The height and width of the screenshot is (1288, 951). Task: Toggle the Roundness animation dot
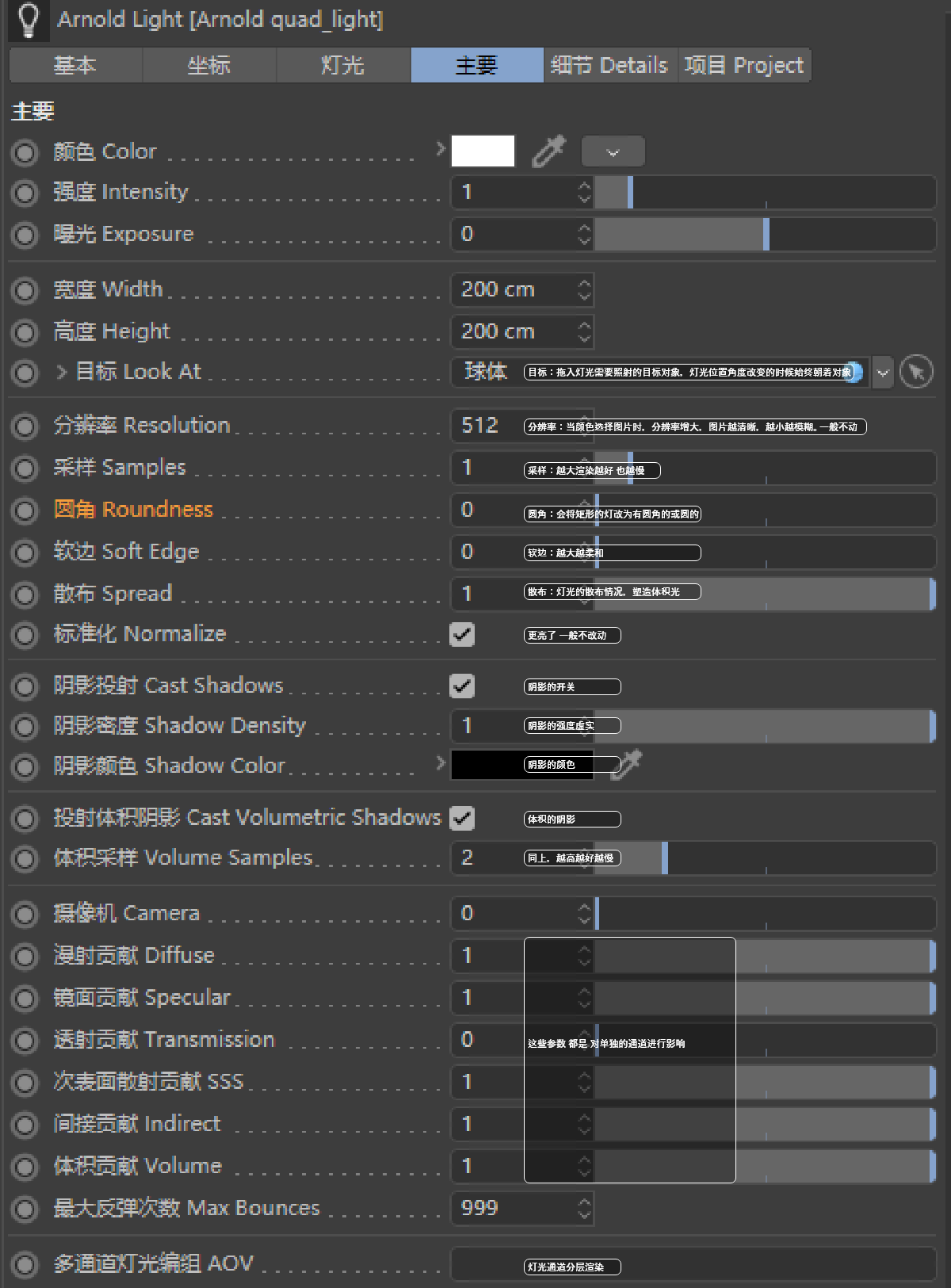(x=25, y=510)
